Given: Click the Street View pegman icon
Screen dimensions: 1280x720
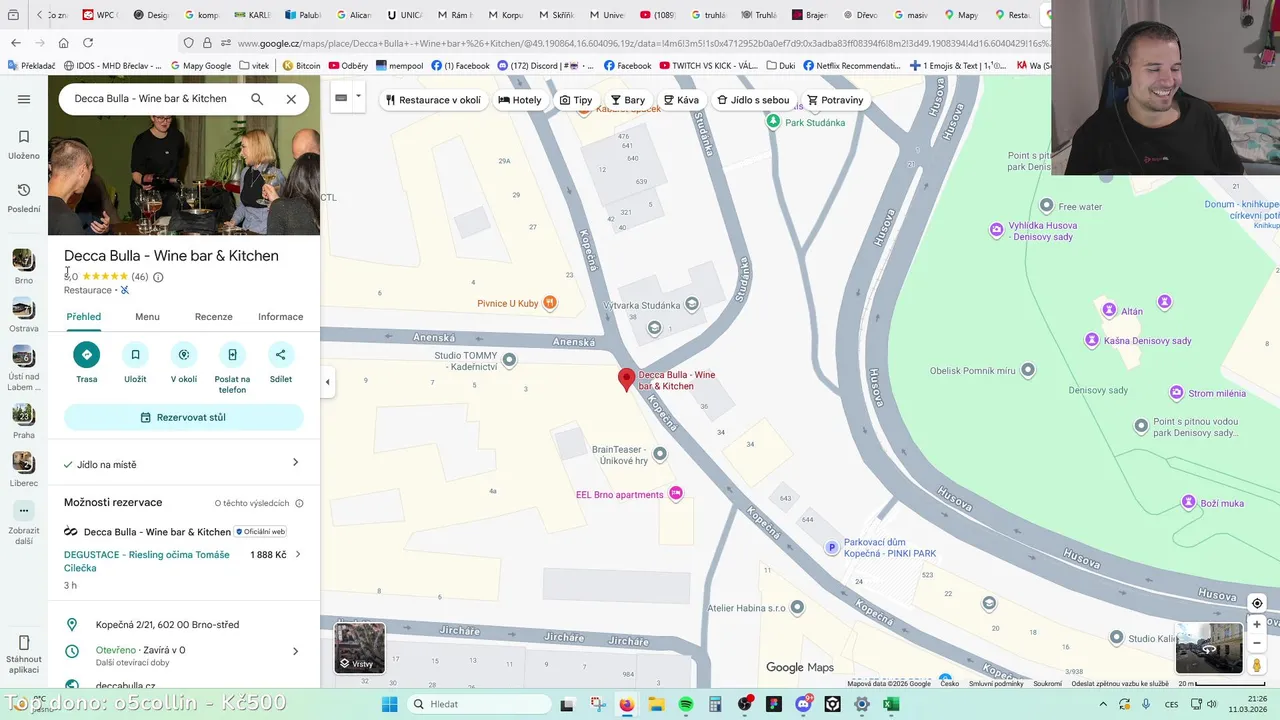Looking at the screenshot, I should 1257,665.
